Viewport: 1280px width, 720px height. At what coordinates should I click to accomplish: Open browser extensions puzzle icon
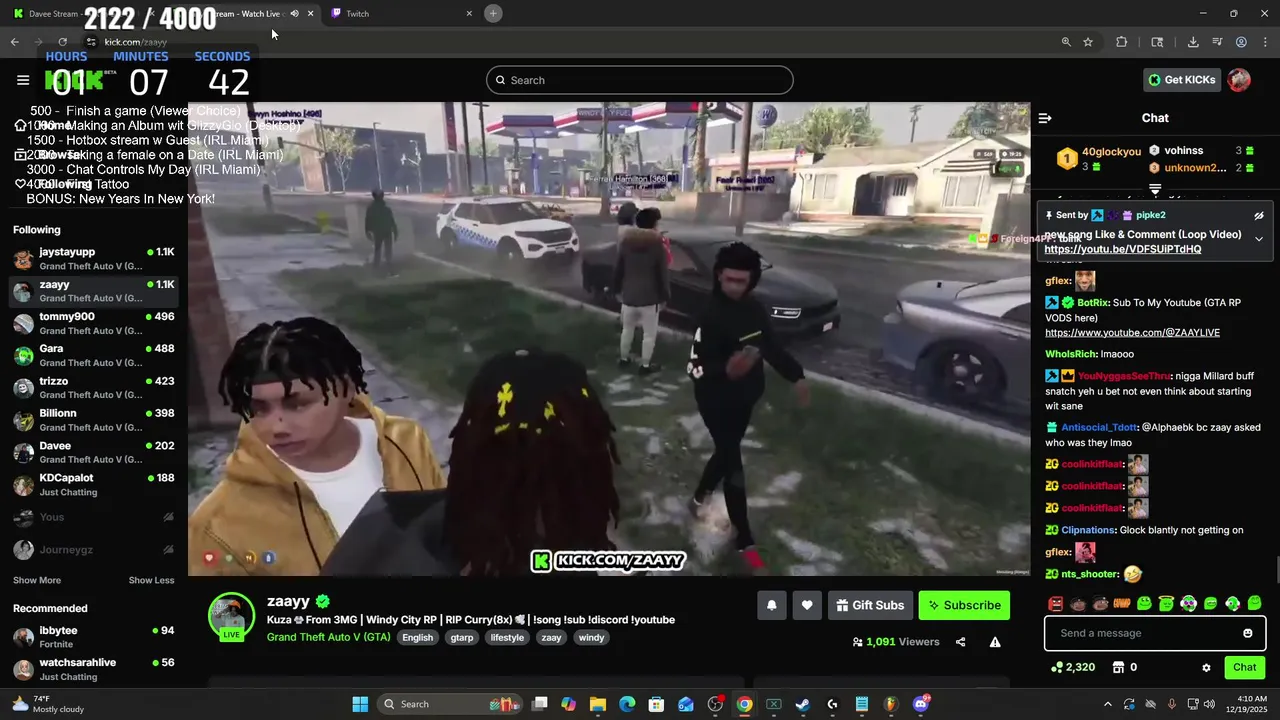[x=1121, y=42]
